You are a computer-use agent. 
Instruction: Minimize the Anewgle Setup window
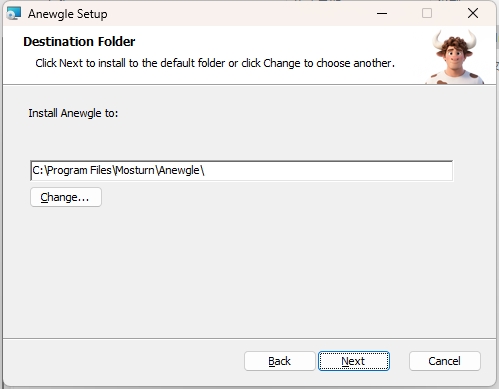pos(382,13)
